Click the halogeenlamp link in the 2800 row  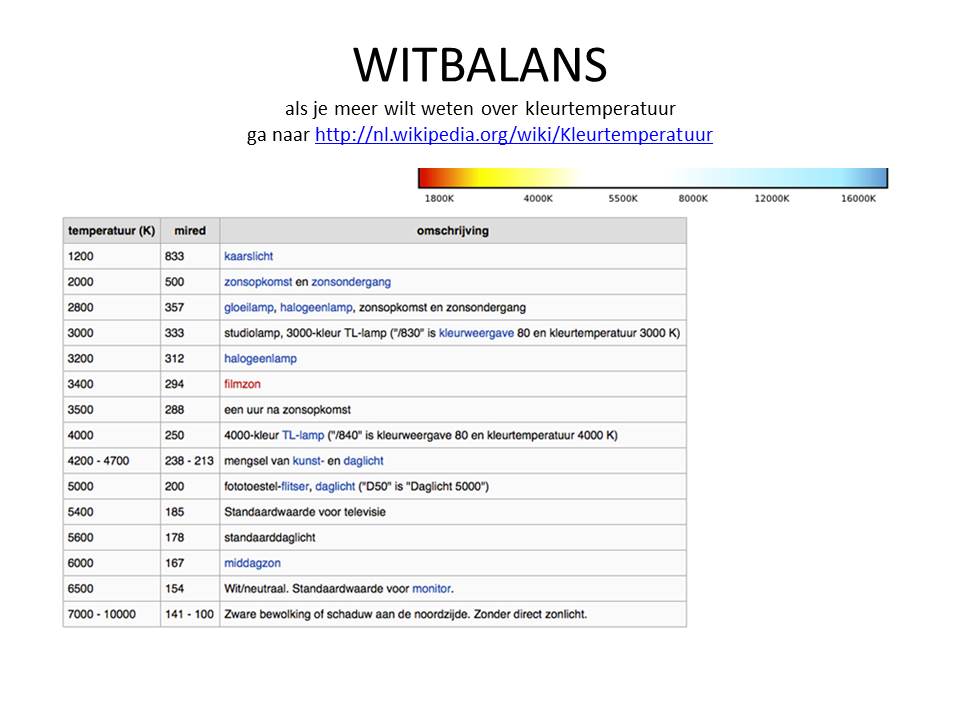tap(316, 307)
